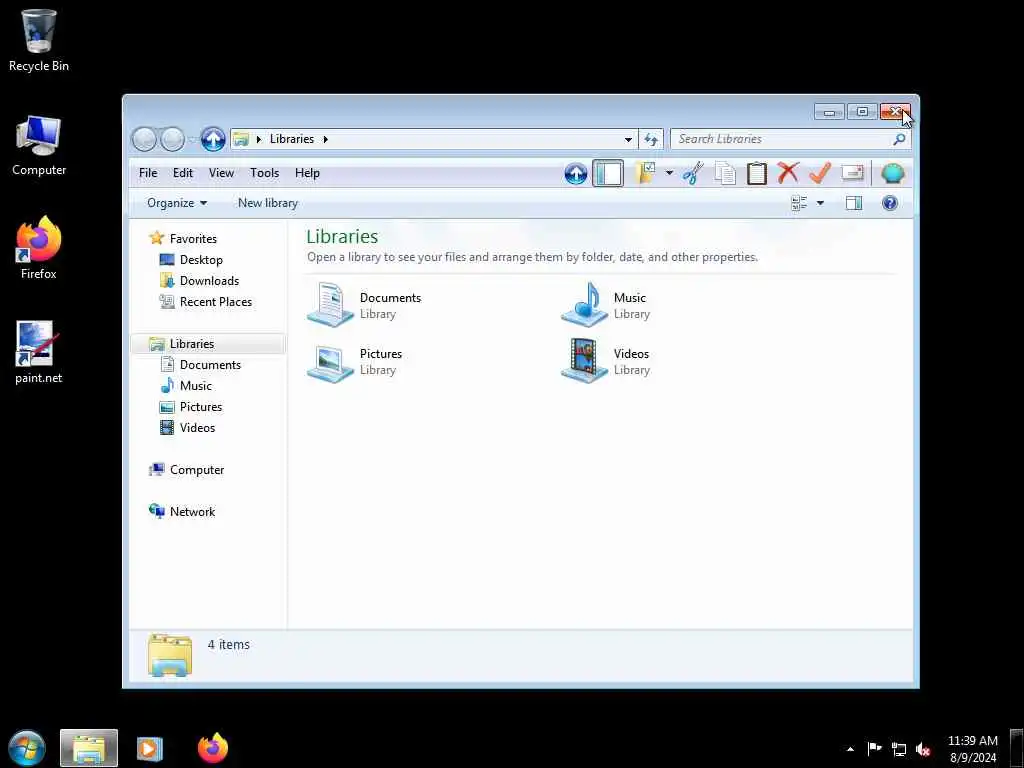Image resolution: width=1024 pixels, height=768 pixels.
Task: Select Network in navigation pane
Action: point(192,511)
